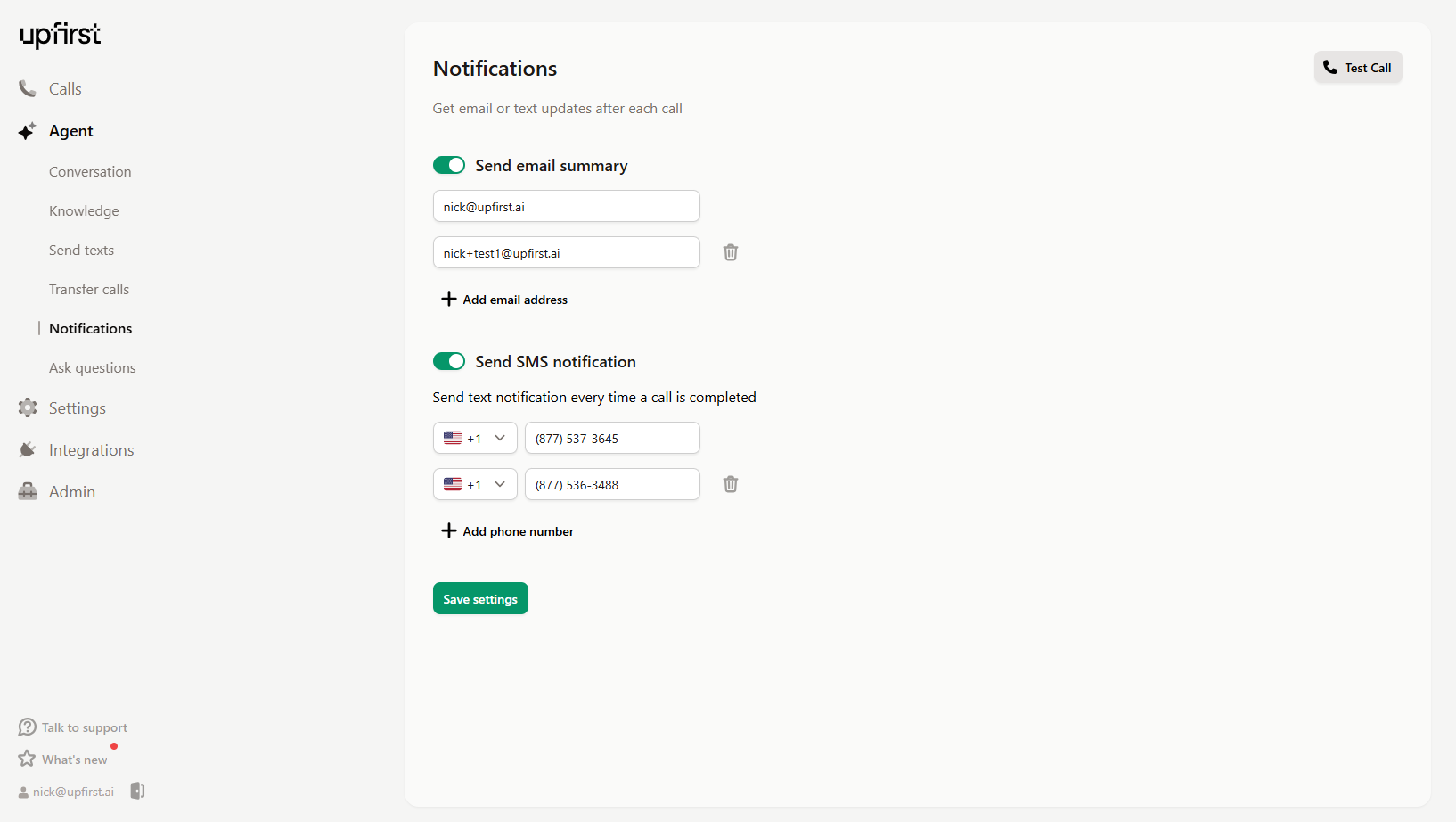Delete the nick+test1@upfirst.ai email address

point(731,252)
